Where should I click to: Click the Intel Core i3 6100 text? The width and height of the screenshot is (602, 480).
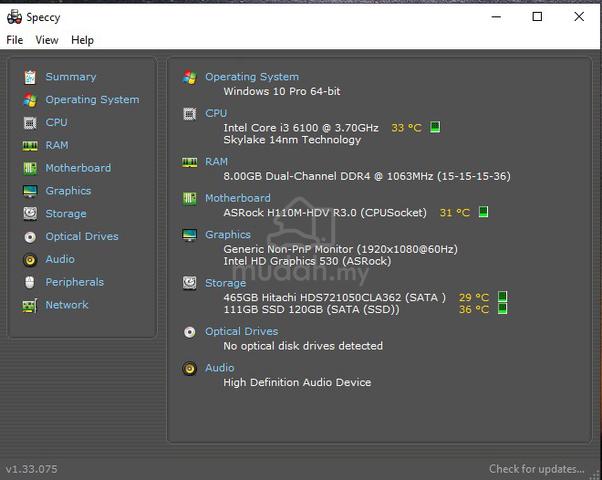point(301,128)
